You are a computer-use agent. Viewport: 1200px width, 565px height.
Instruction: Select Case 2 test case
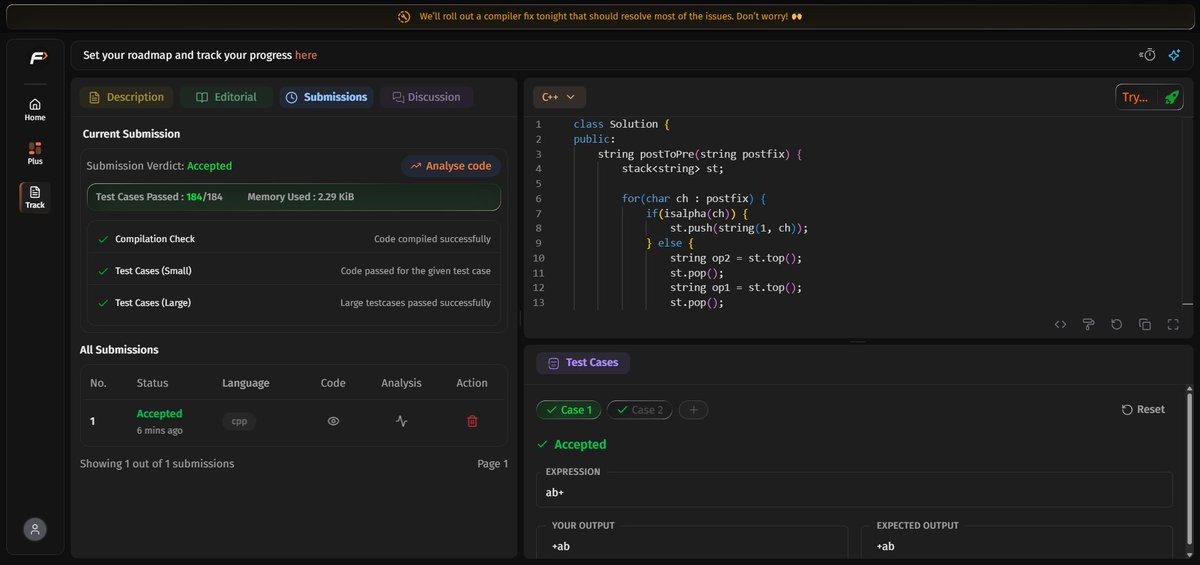tap(639, 410)
